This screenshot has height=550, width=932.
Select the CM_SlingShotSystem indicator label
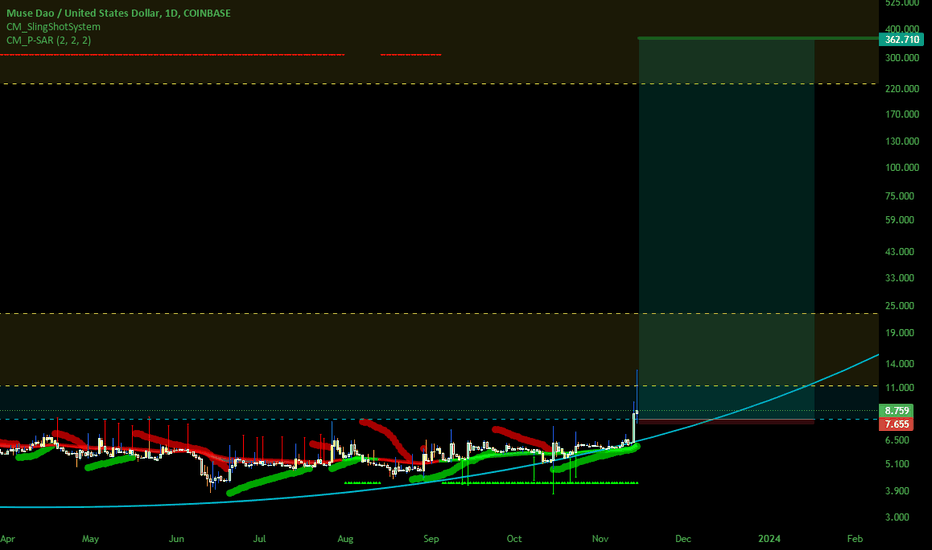[53, 27]
